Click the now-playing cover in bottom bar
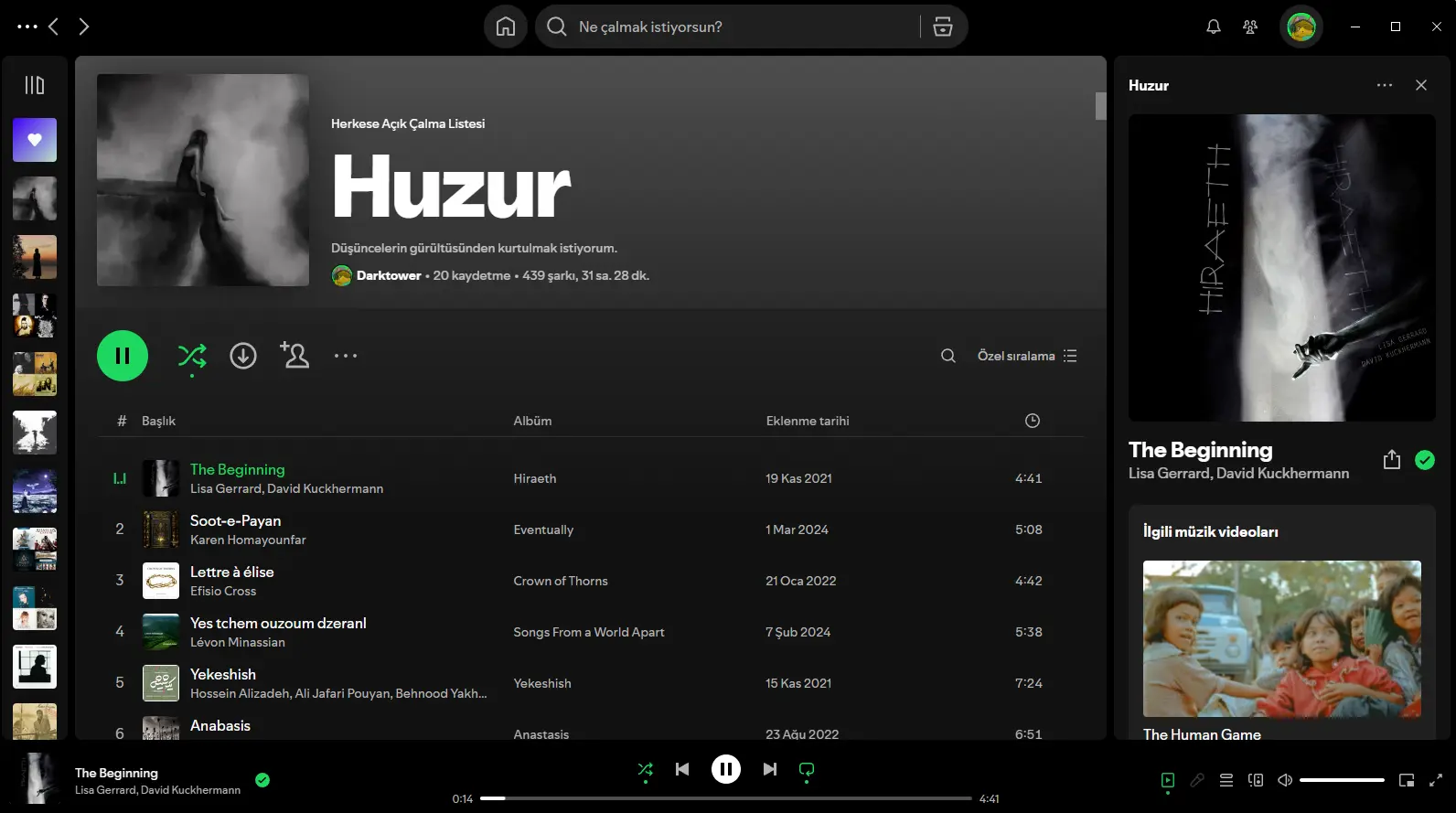The image size is (1456, 813). [x=37, y=778]
